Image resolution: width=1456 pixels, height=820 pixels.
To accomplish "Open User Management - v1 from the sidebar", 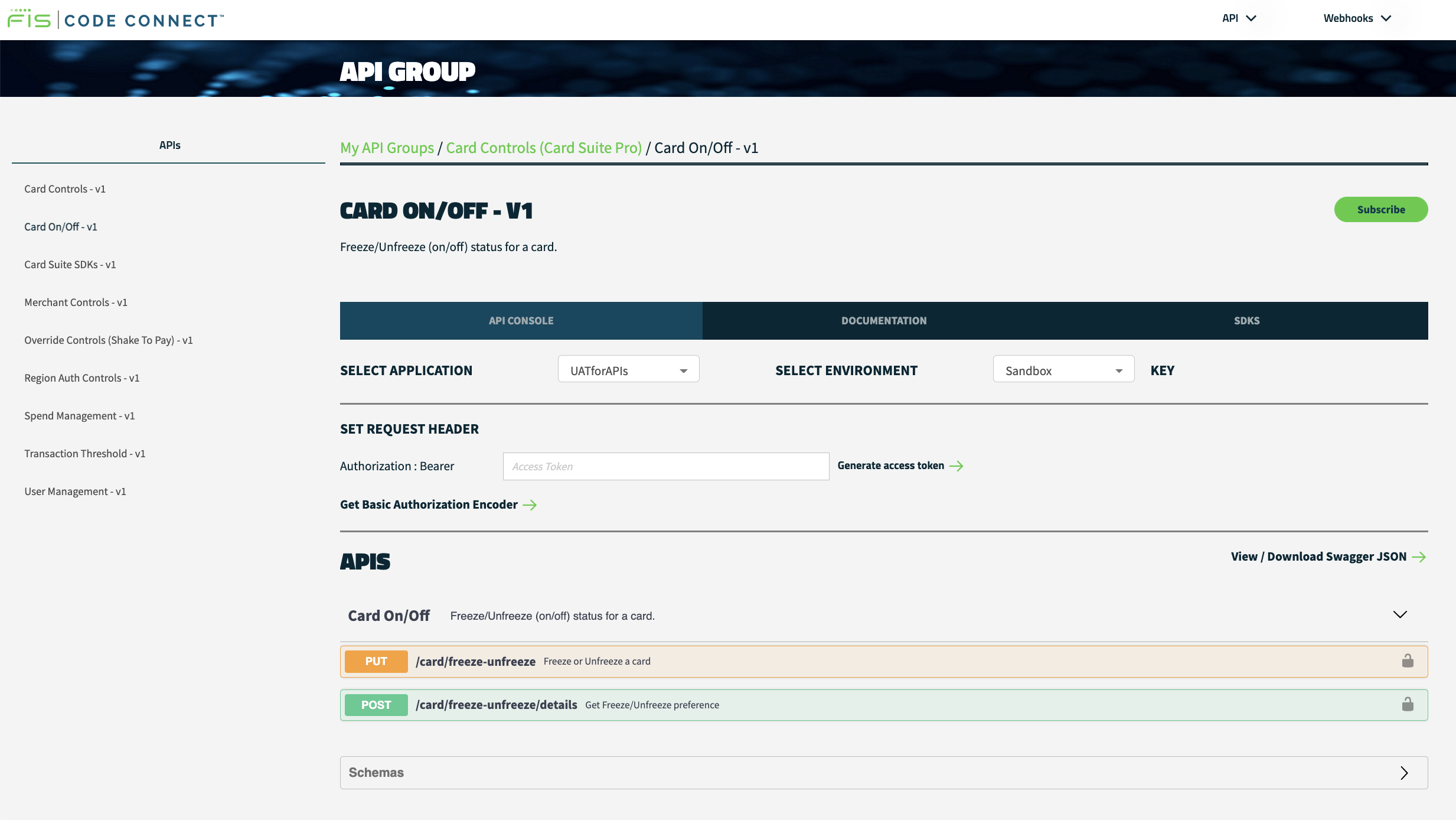I will pyautogui.click(x=75, y=491).
